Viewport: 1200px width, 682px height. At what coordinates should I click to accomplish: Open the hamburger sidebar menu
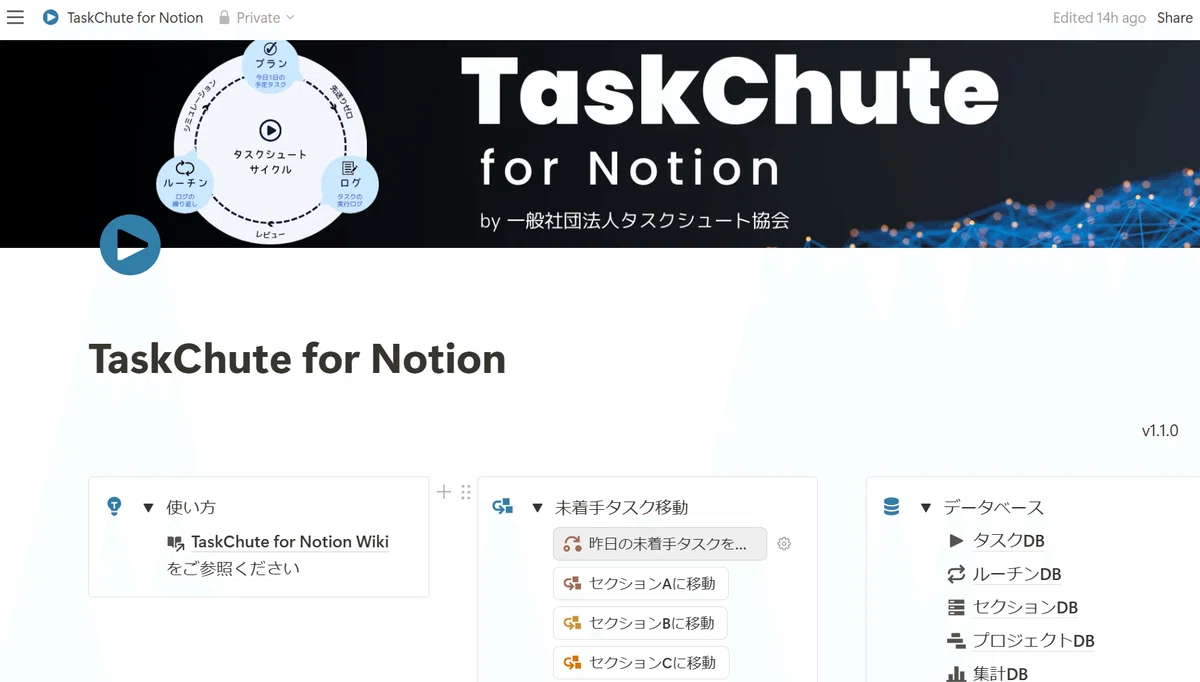(15, 17)
